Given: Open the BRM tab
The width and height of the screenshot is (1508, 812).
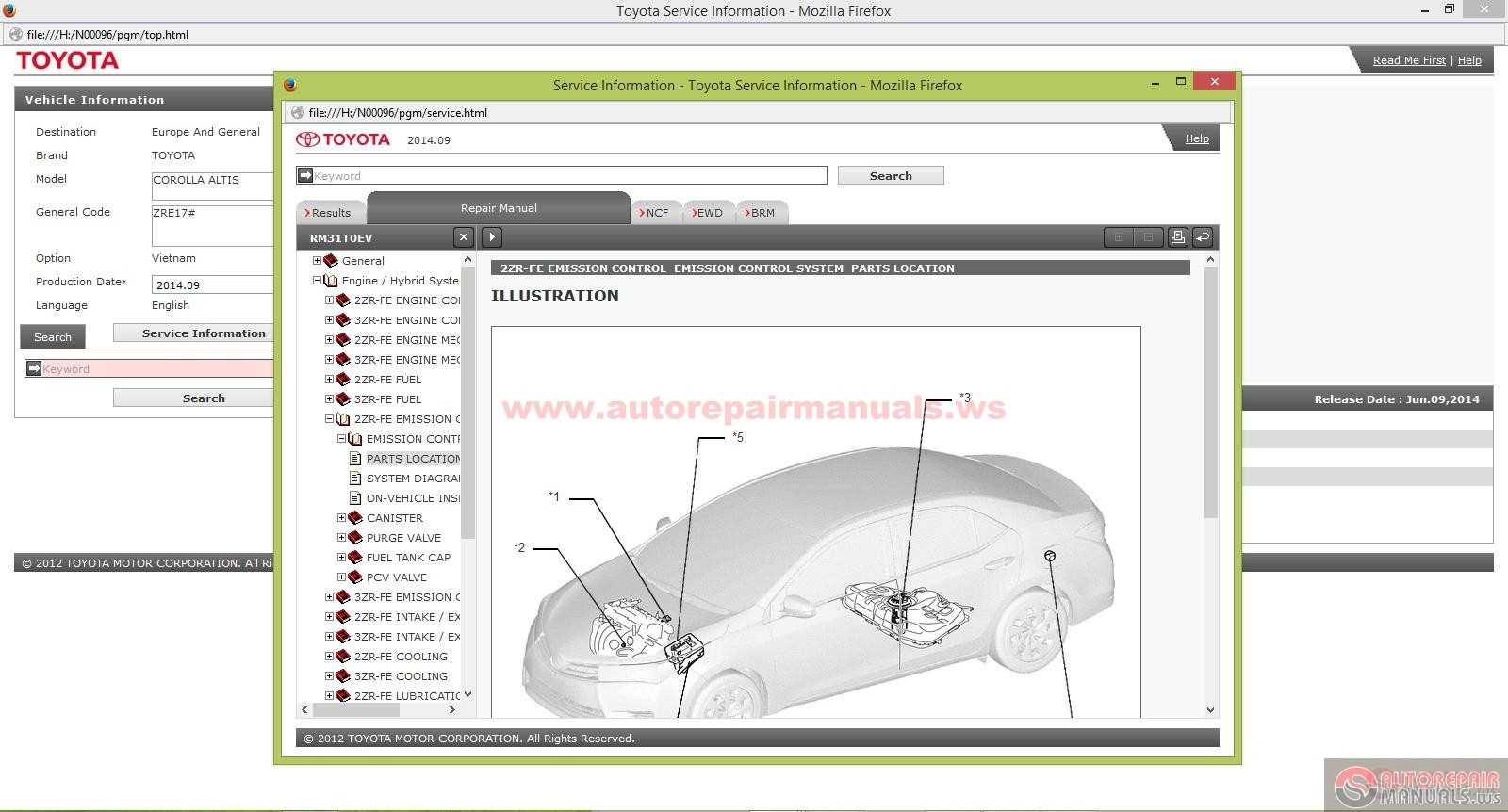Looking at the screenshot, I should (x=761, y=213).
